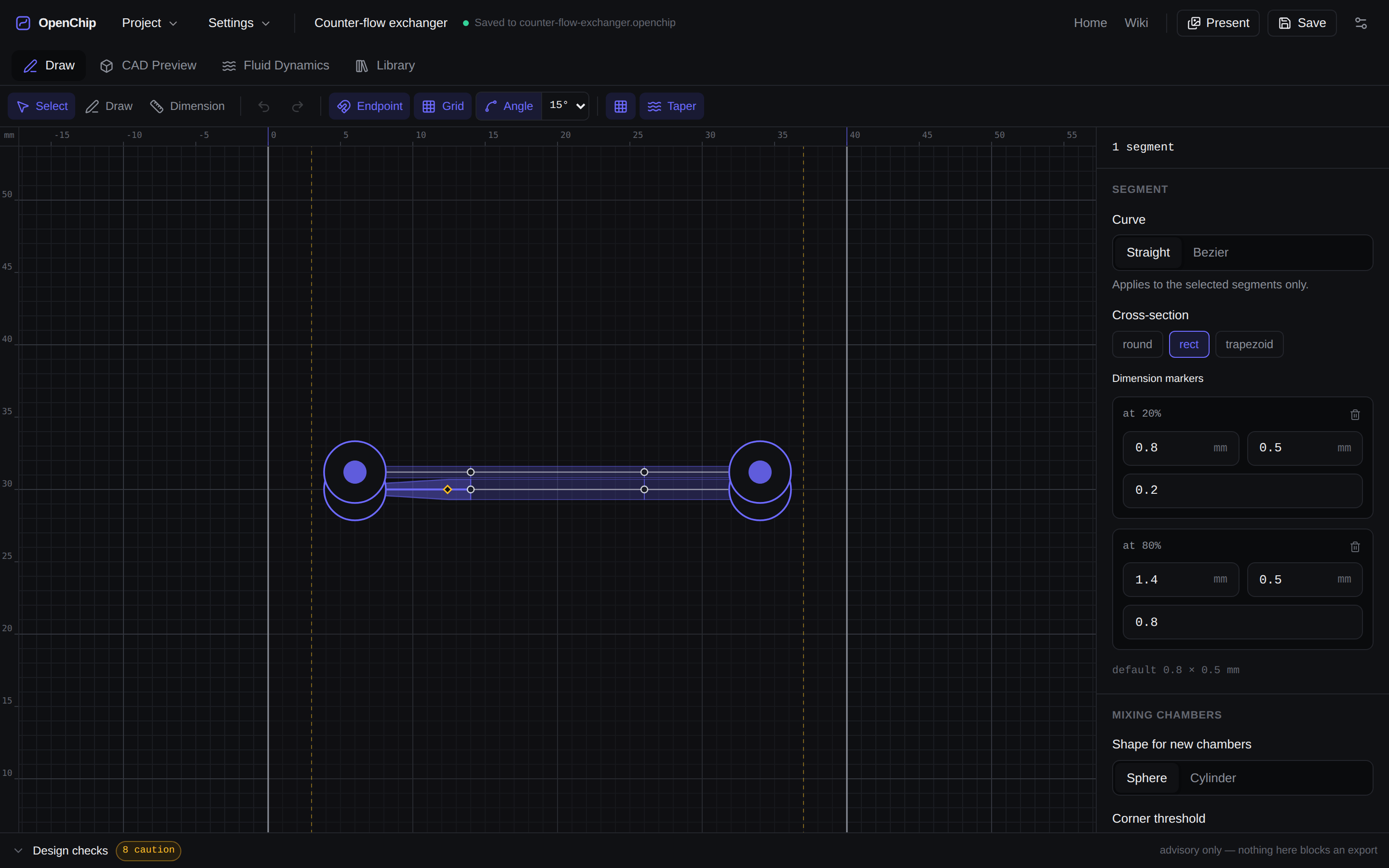The width and height of the screenshot is (1389, 868).
Task: Choose the trapezoid cross-section
Action: 1249,344
